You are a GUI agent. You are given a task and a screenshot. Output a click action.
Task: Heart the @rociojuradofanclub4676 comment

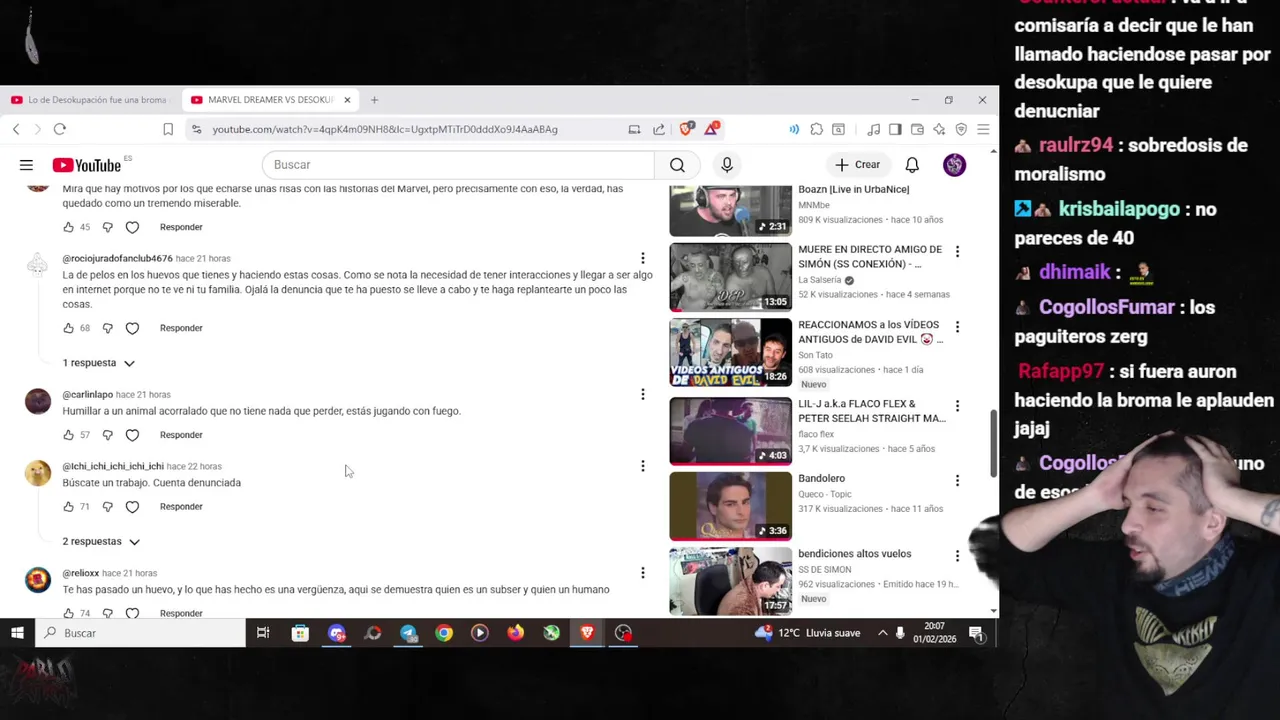132,328
